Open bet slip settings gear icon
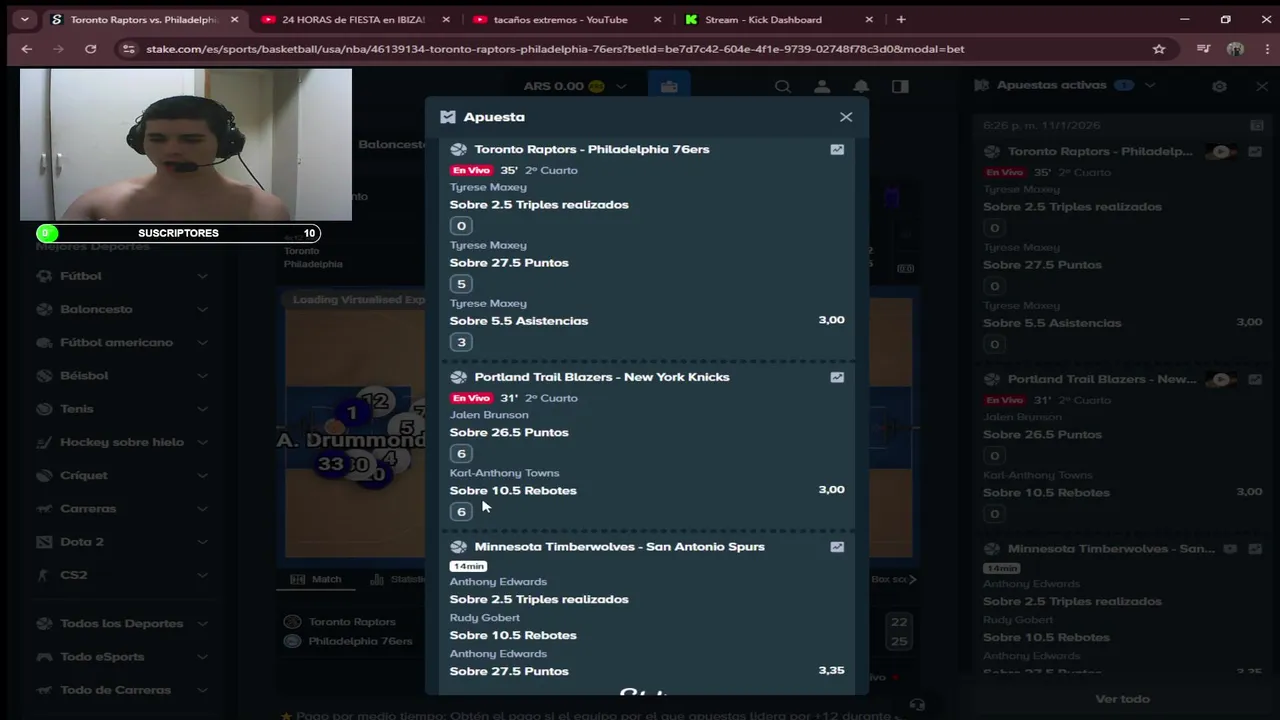The image size is (1280, 720). tap(1219, 86)
